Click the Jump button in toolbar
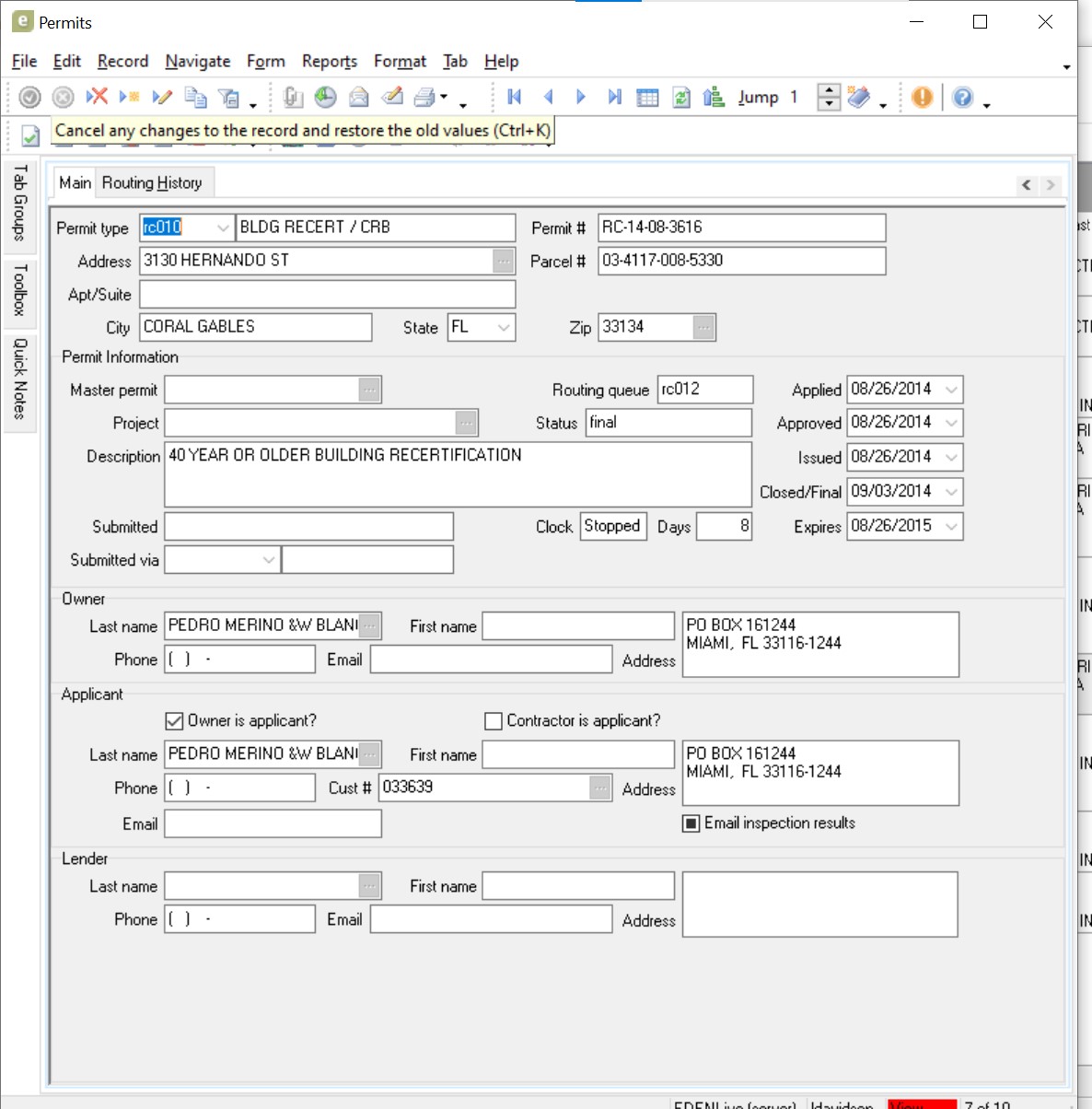Viewport: 1092px width, 1109px height. coord(758,97)
